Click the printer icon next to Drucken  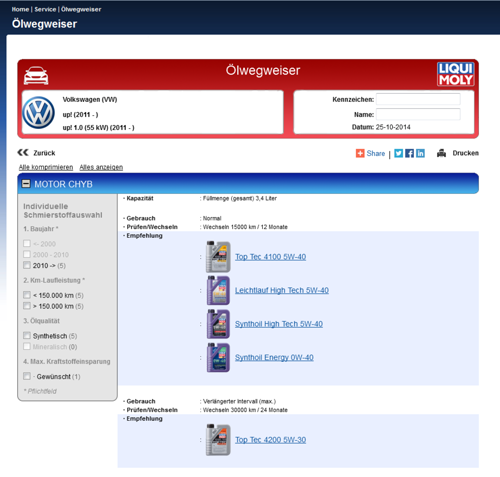441,153
